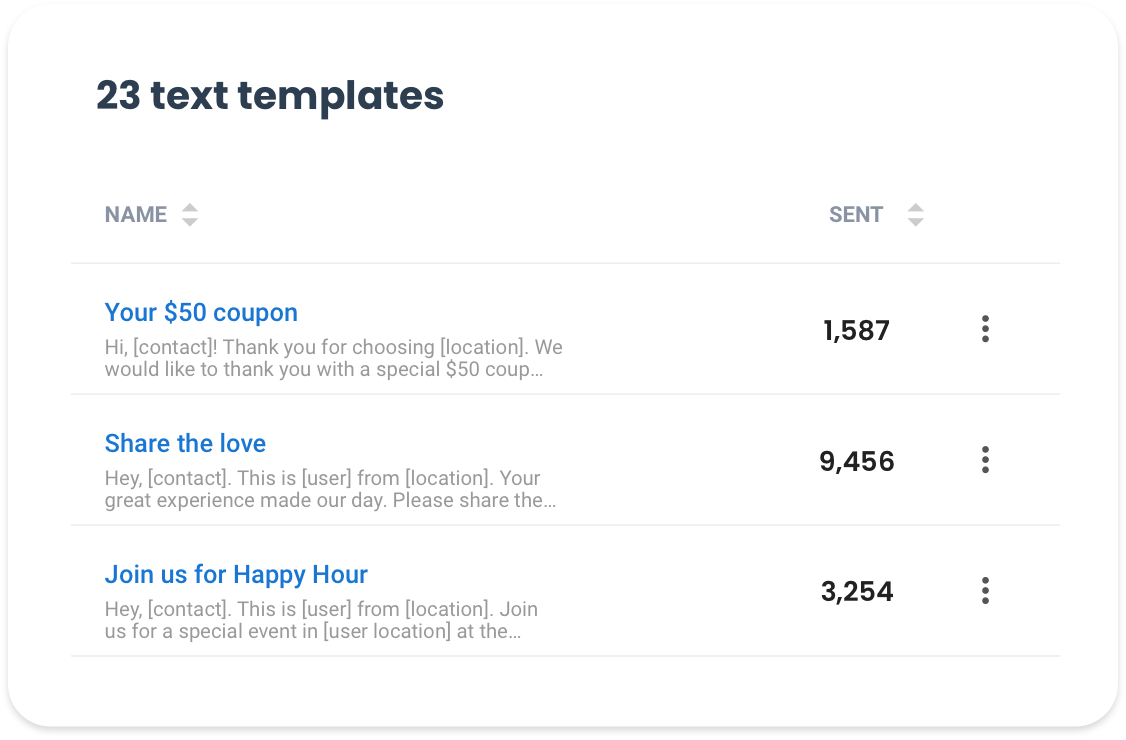This screenshot has width=1126, height=740.
Task: Open the Share the love template
Action: tap(185, 444)
